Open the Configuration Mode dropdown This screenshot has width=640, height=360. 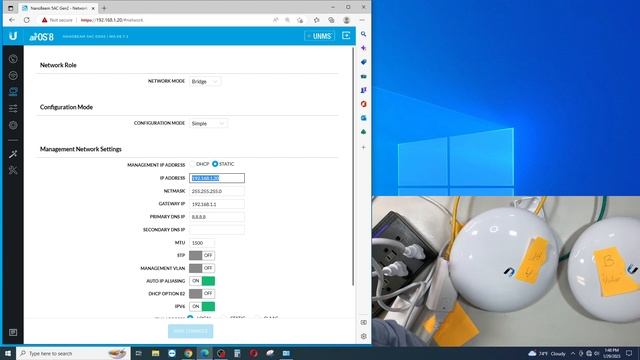coord(208,123)
